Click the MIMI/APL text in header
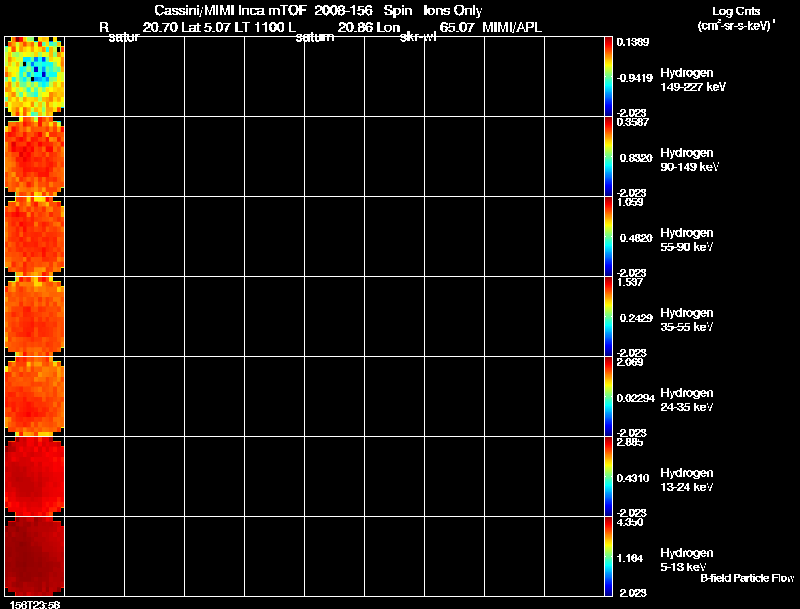The width and height of the screenshot is (800, 609). [x=512, y=27]
